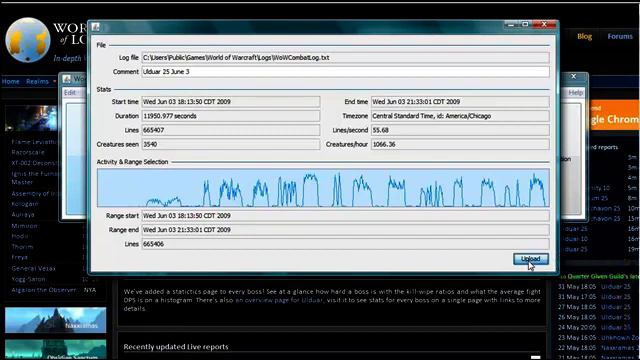Click the range Lines value 665406
The height and width of the screenshot is (360, 640).
345,244
